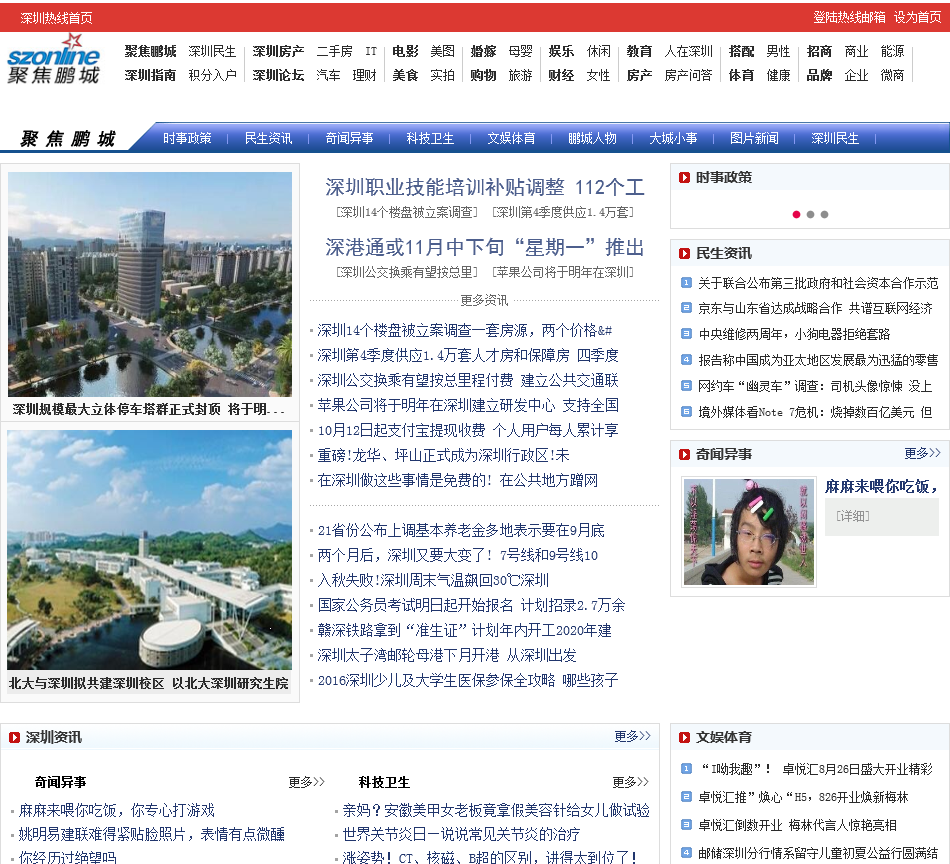The width and height of the screenshot is (950, 864).
Task: Expand 更多 in 深圳资讯 section header
Action: 633,736
